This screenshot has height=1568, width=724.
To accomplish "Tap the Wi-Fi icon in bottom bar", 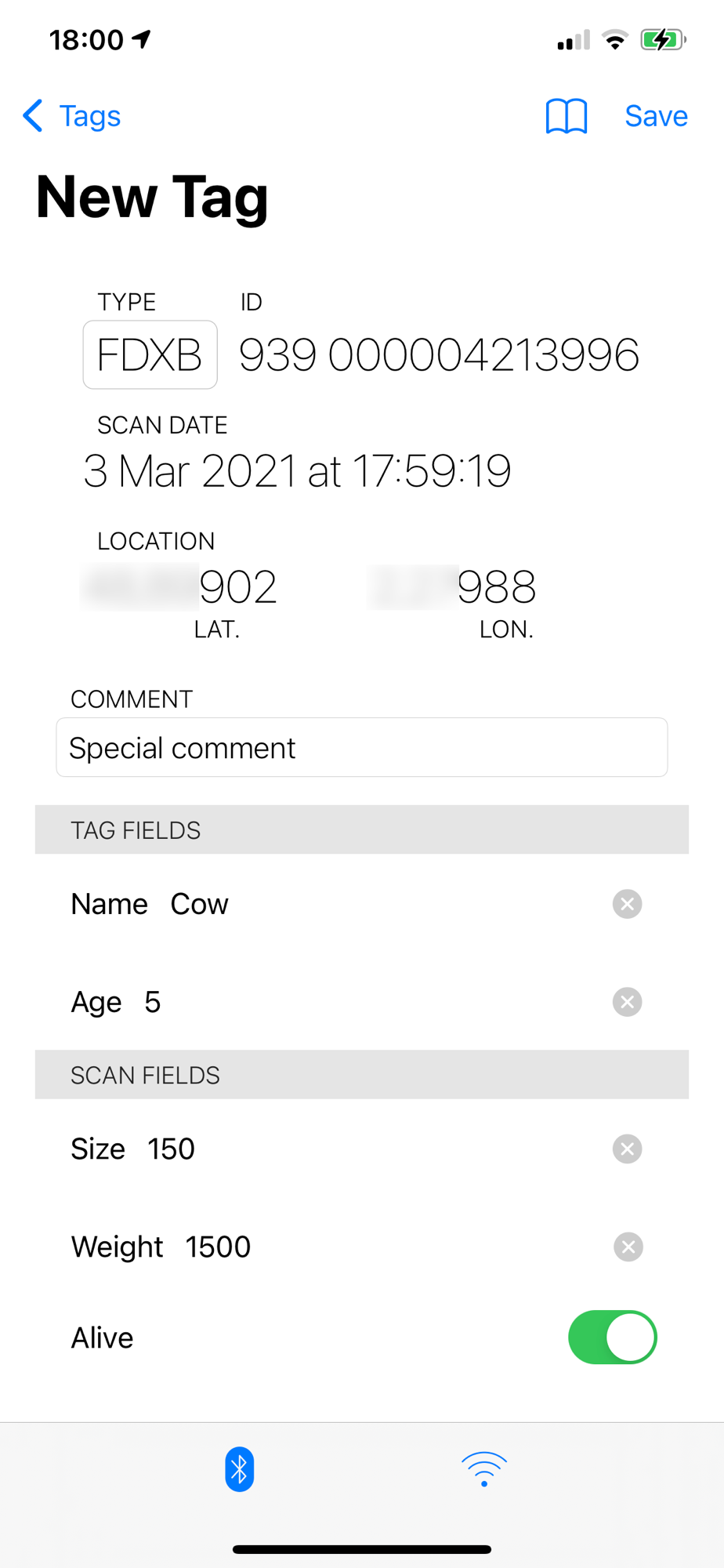I will [x=484, y=1469].
